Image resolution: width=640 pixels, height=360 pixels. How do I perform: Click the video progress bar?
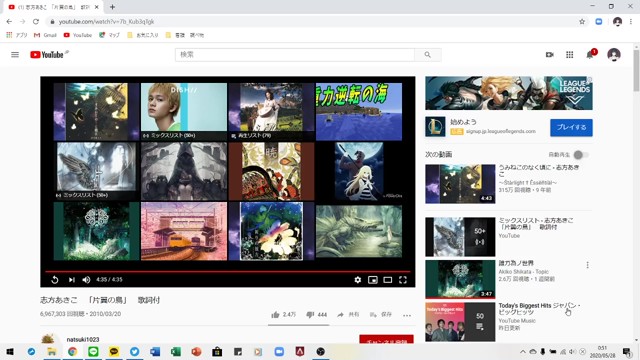tap(227, 271)
